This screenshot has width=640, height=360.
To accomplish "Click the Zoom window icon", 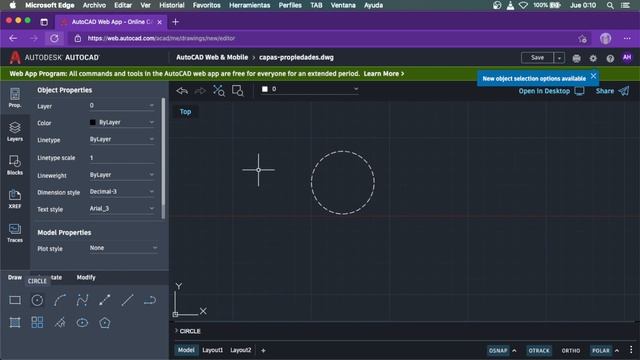I will point(238,91).
